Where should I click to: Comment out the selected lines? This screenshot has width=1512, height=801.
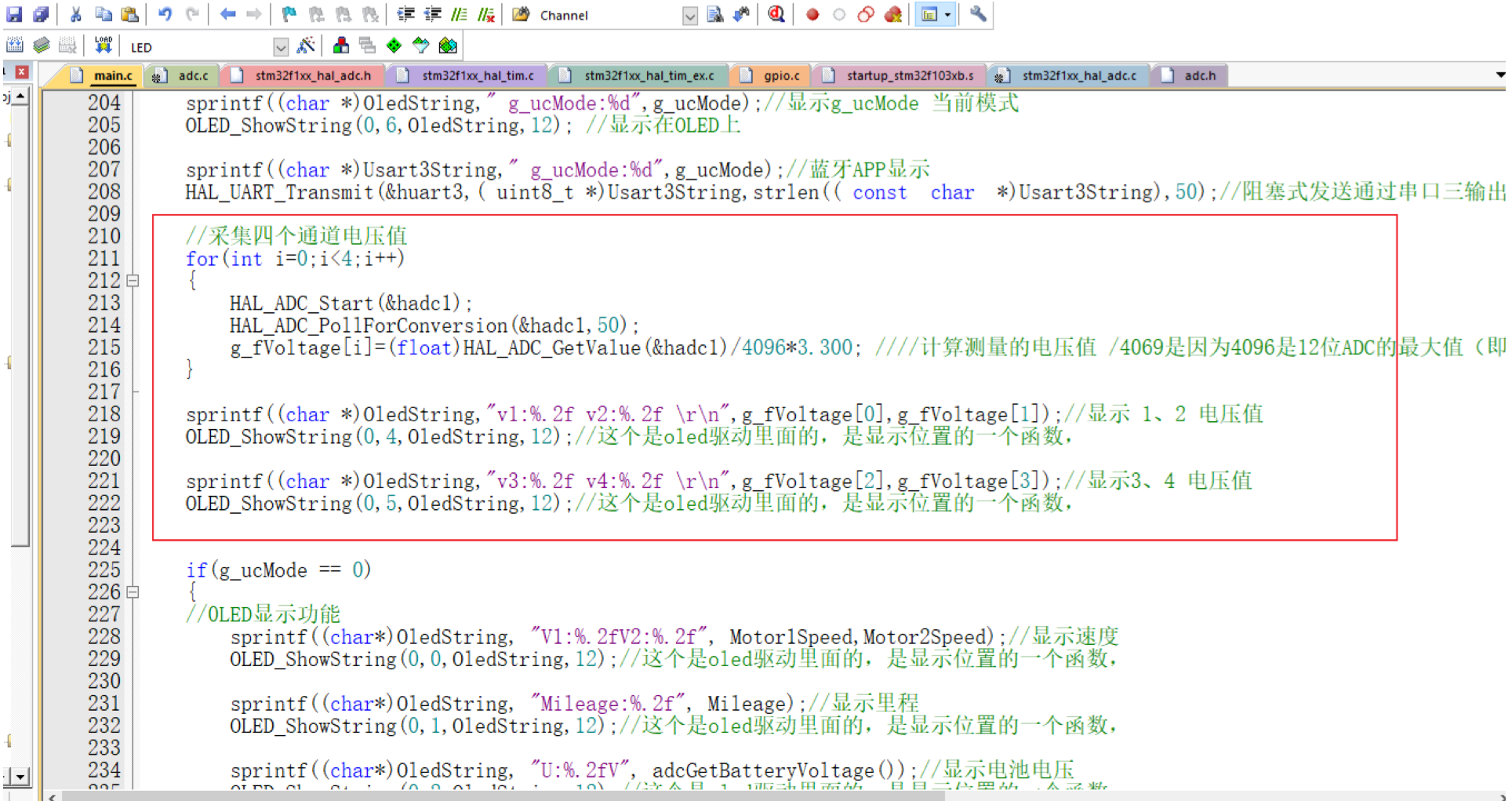(x=460, y=14)
